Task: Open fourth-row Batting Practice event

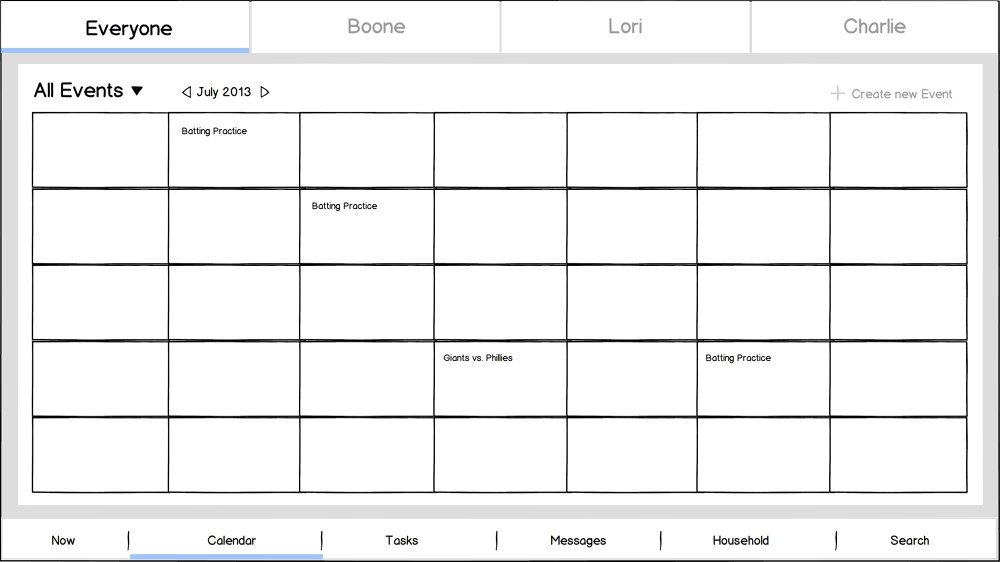Action: [738, 358]
